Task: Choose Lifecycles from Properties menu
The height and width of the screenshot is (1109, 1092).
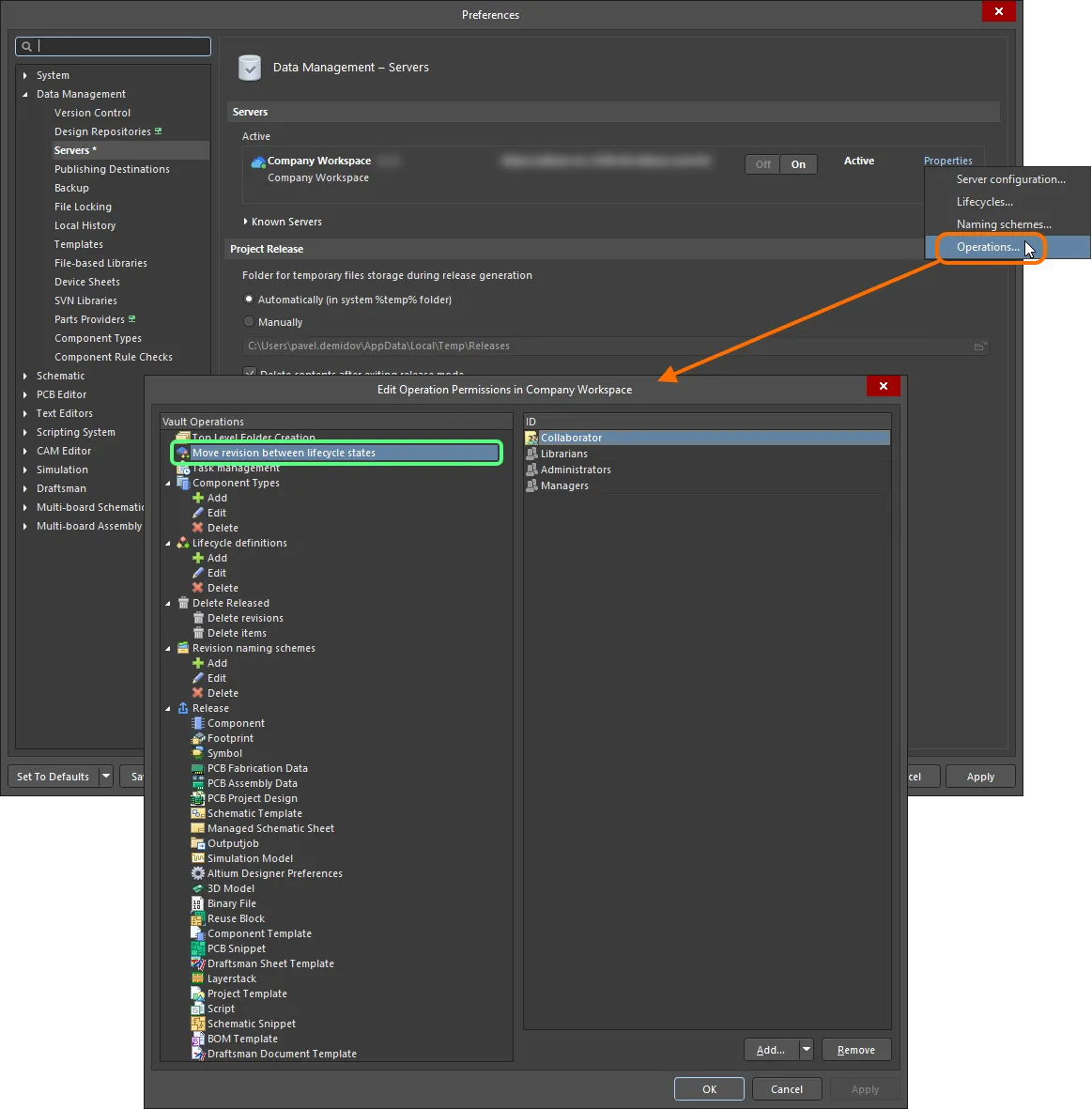Action: point(985,202)
